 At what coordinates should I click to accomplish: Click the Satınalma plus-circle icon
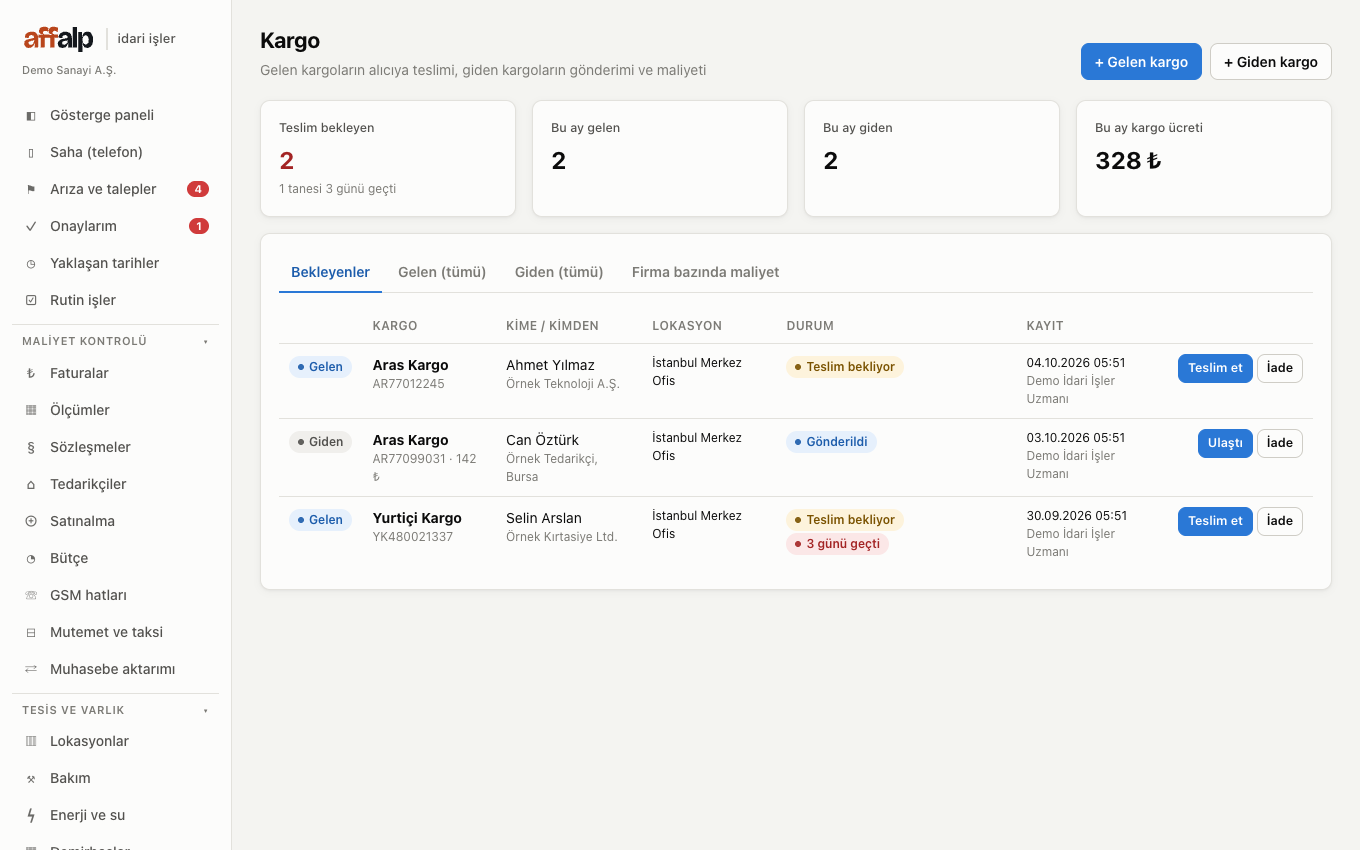31,521
